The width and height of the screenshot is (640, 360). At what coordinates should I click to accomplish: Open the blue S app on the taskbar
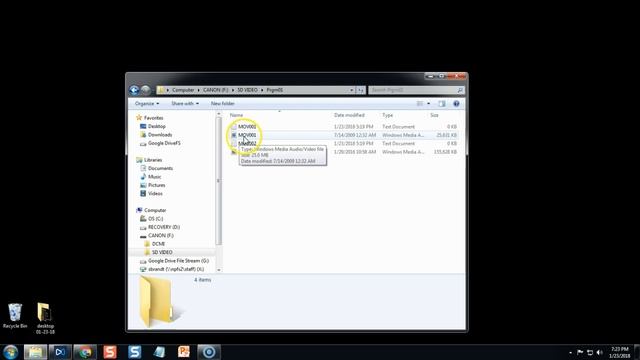134,352
